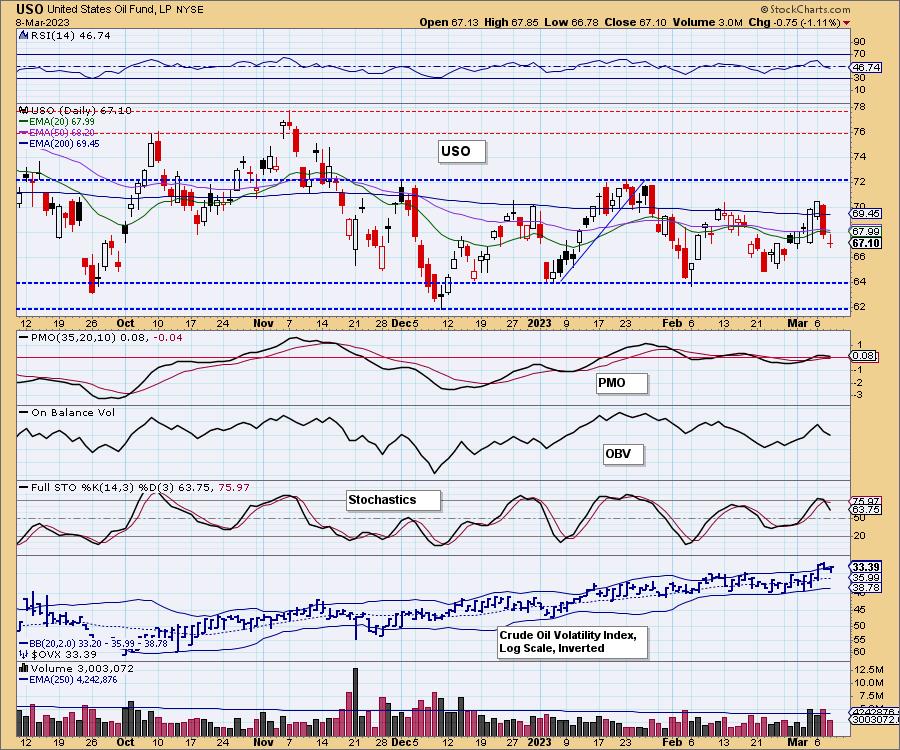Screen dimensions: 900x750
Task: Click the Low 66.78 value
Action: coord(571,22)
